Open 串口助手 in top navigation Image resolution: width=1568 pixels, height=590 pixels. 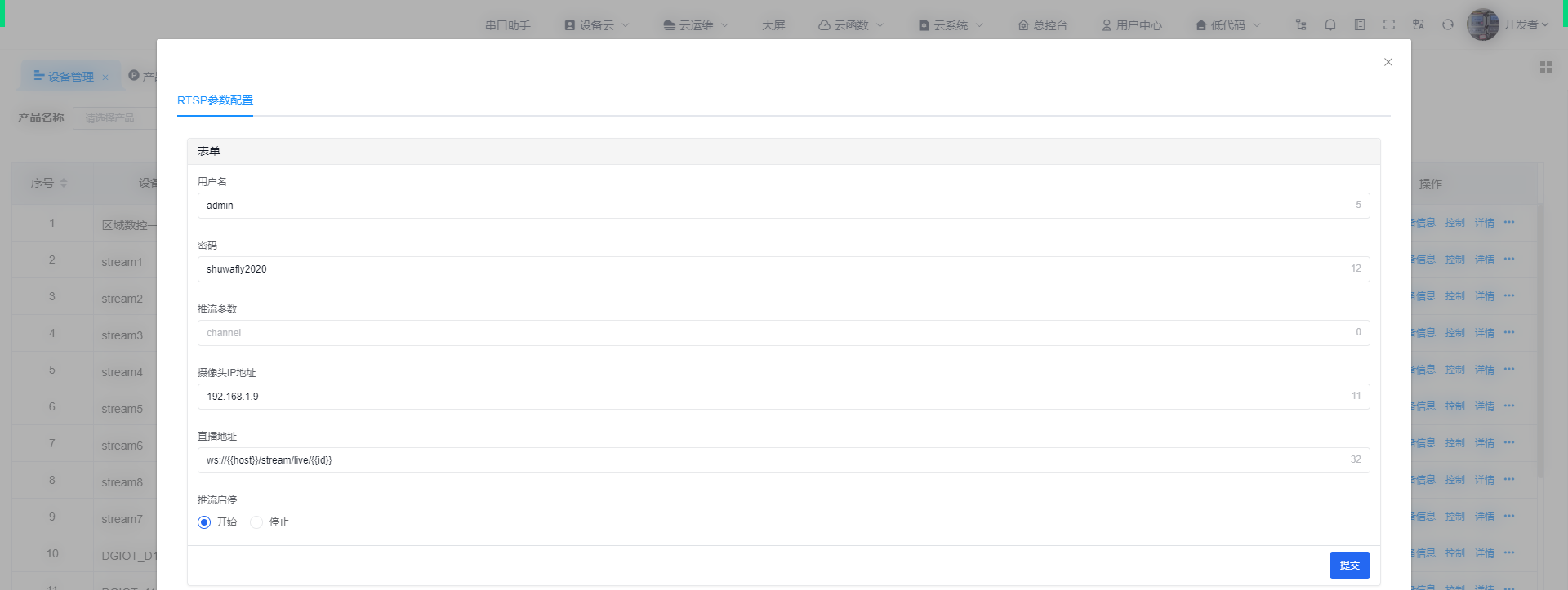(508, 25)
